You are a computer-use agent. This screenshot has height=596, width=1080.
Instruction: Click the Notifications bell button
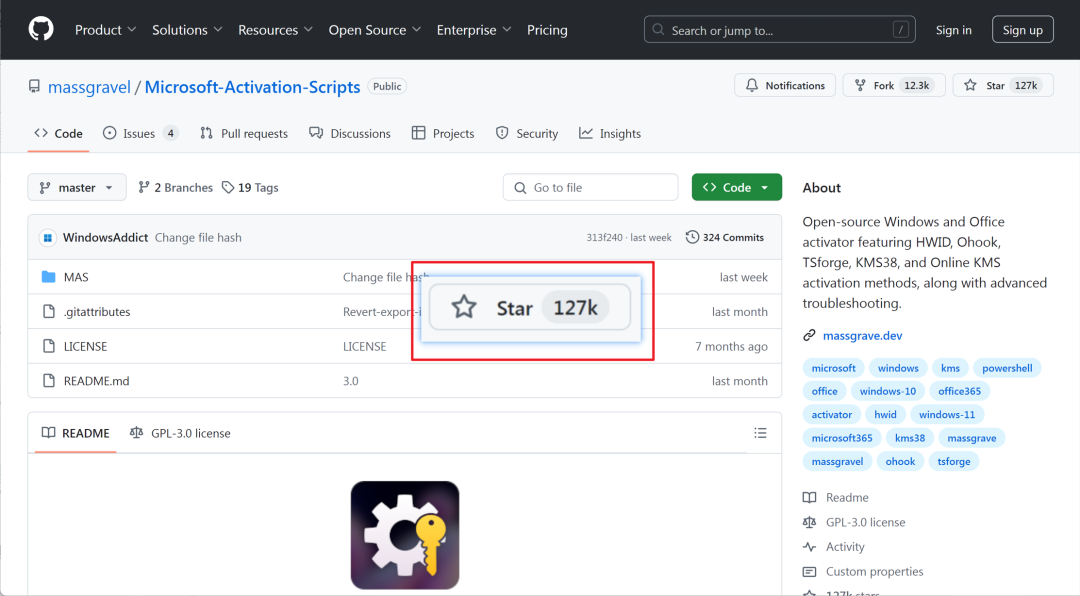coord(785,85)
